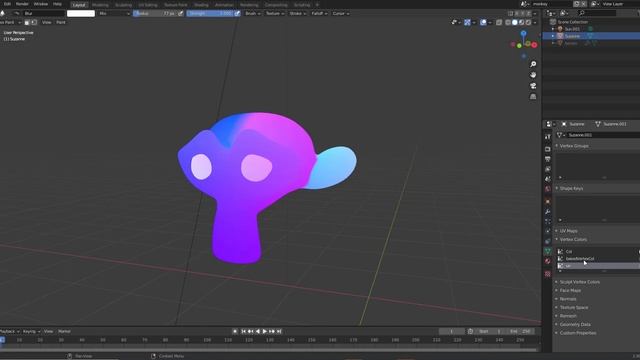Jump to the timeline end button
Viewport: 640px width, 360px height.
click(279, 331)
